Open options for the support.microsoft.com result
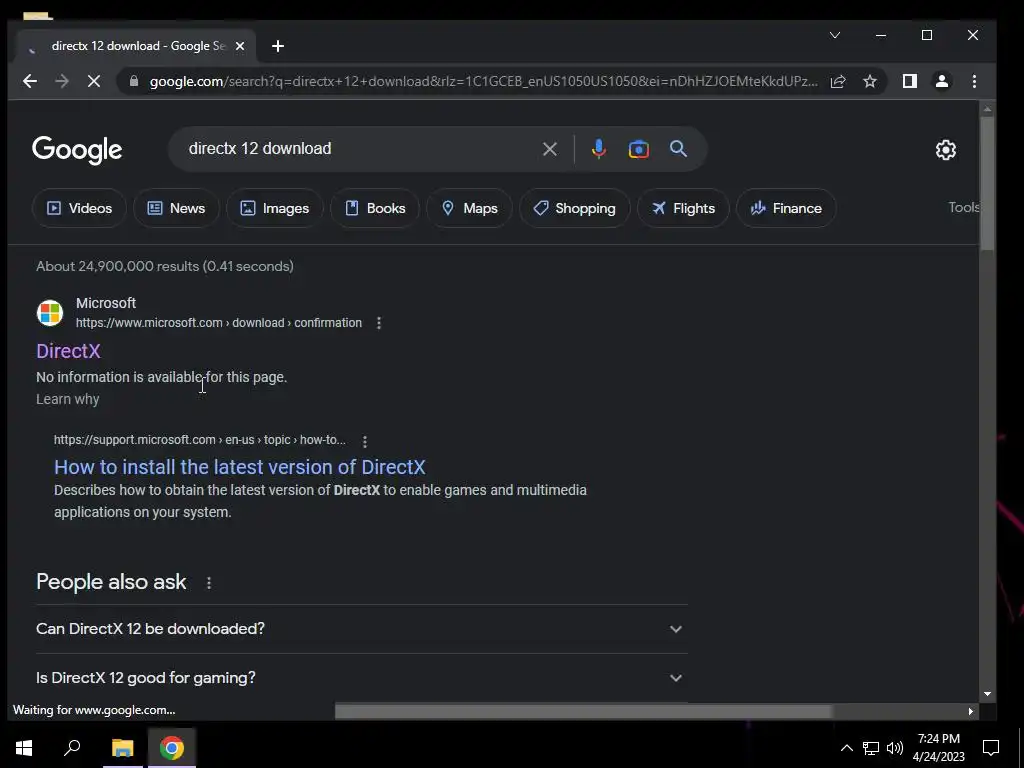The width and height of the screenshot is (1024, 768). tap(364, 441)
